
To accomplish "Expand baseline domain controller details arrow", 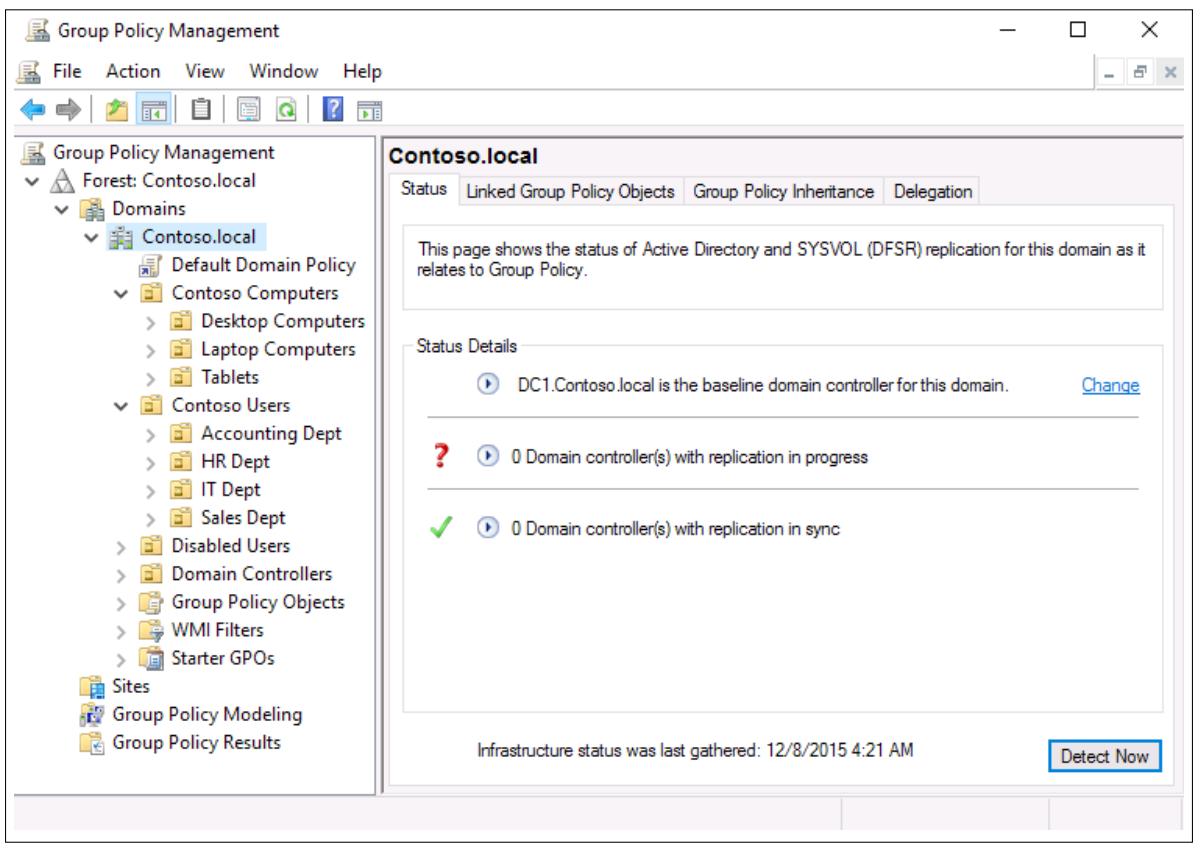I will (x=489, y=384).
